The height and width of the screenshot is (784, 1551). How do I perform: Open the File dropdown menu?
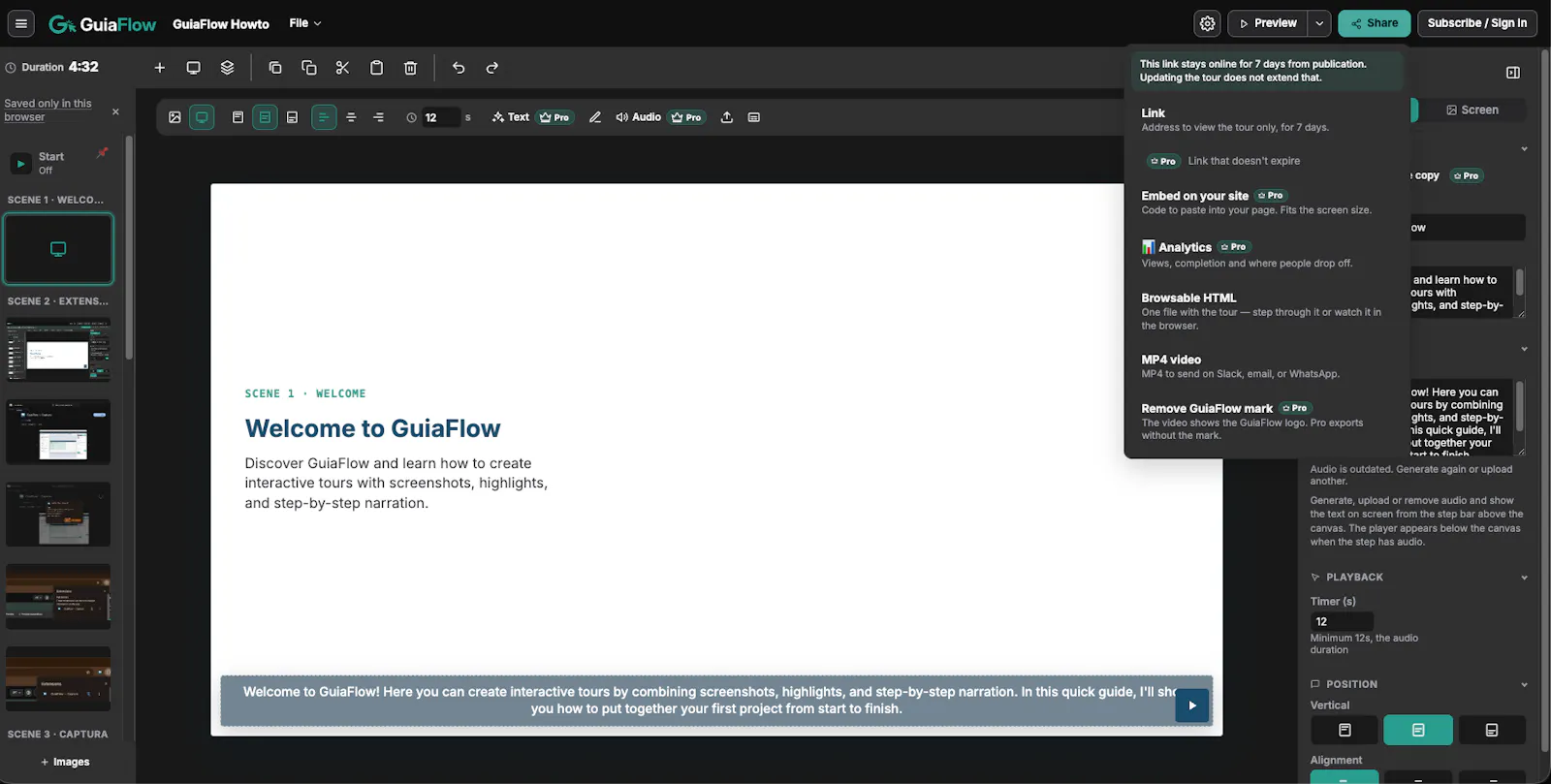(304, 23)
